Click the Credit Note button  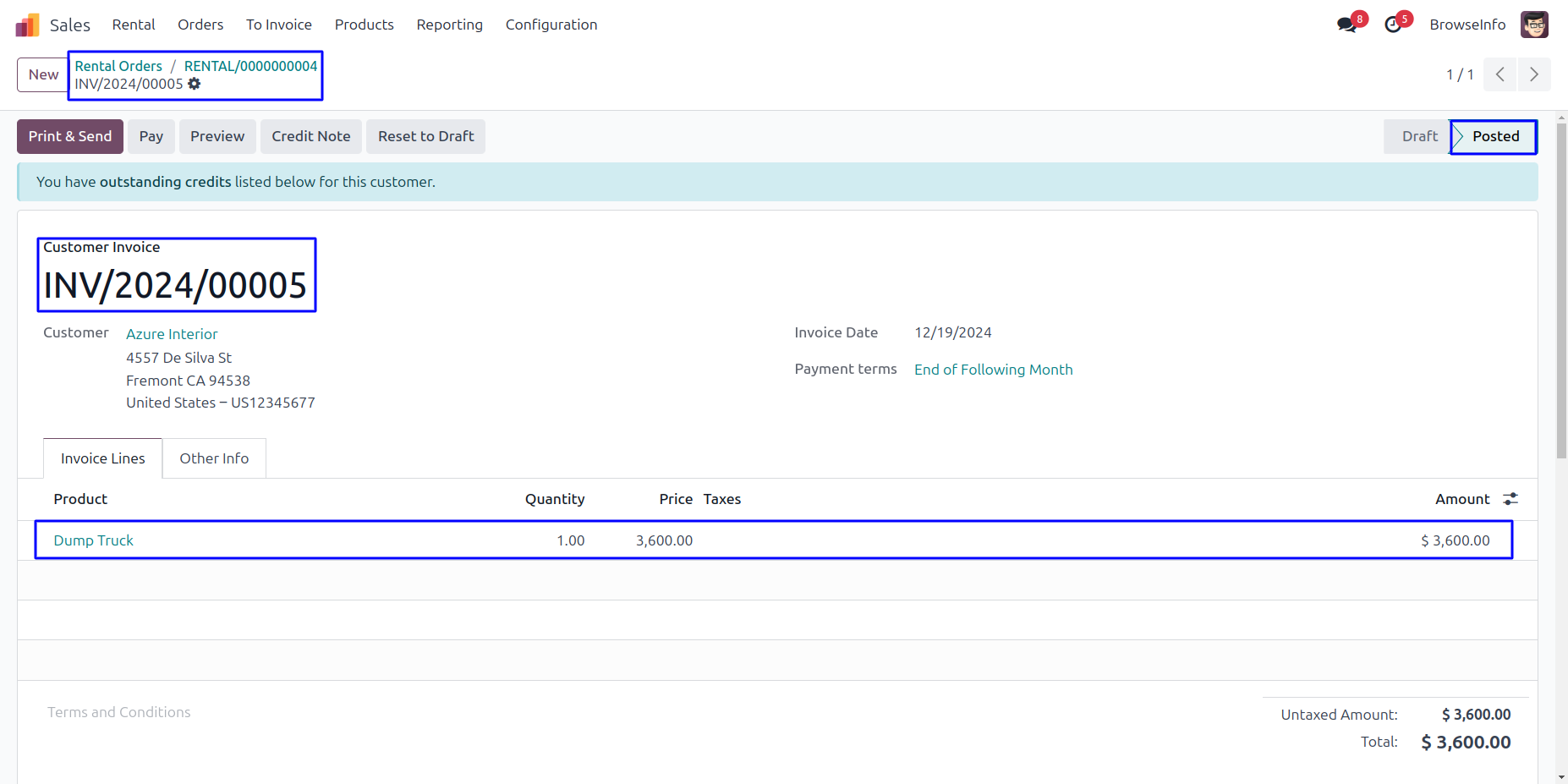click(310, 136)
